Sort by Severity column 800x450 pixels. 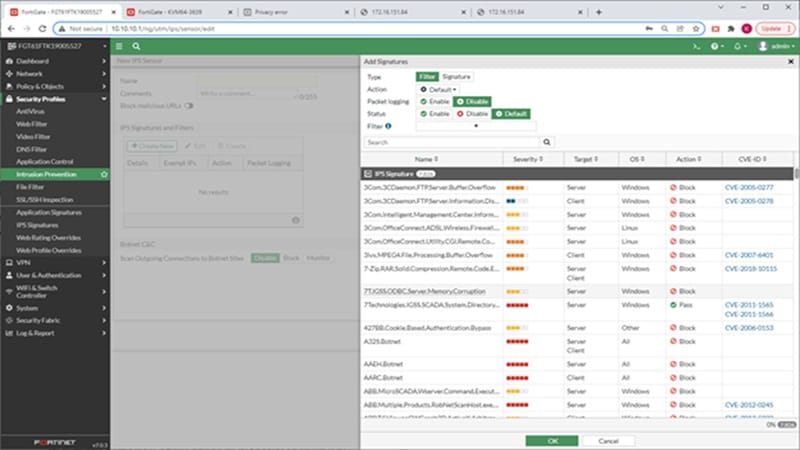pyautogui.click(x=528, y=159)
